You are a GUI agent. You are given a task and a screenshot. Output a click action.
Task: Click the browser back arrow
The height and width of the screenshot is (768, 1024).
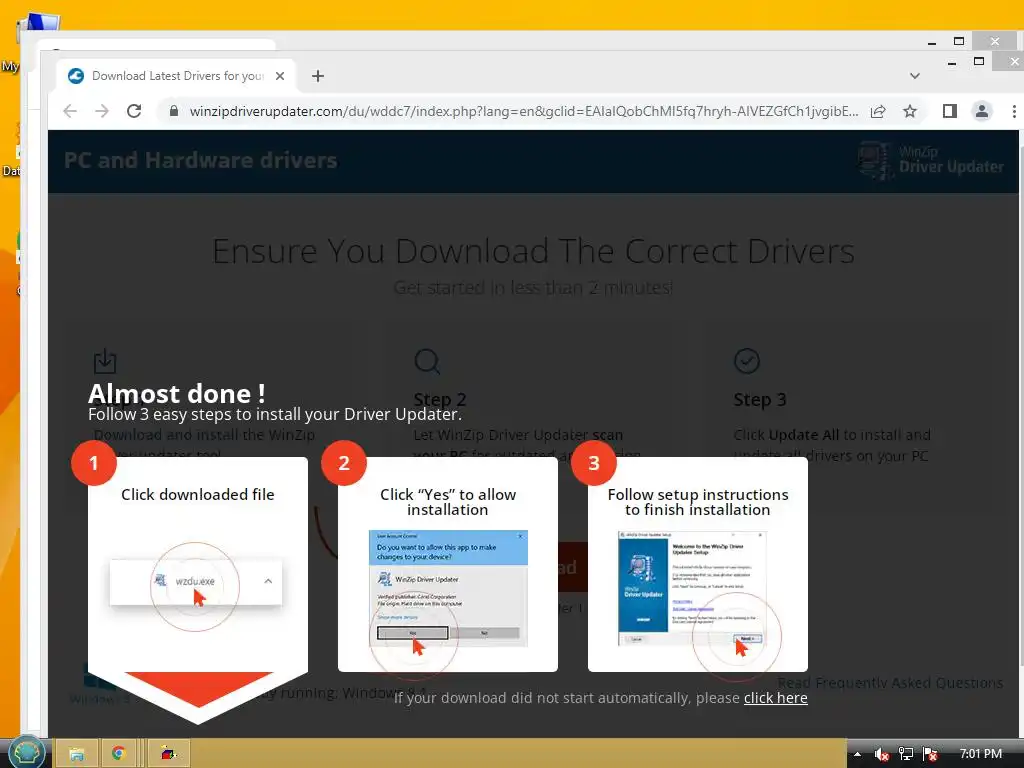coord(70,111)
